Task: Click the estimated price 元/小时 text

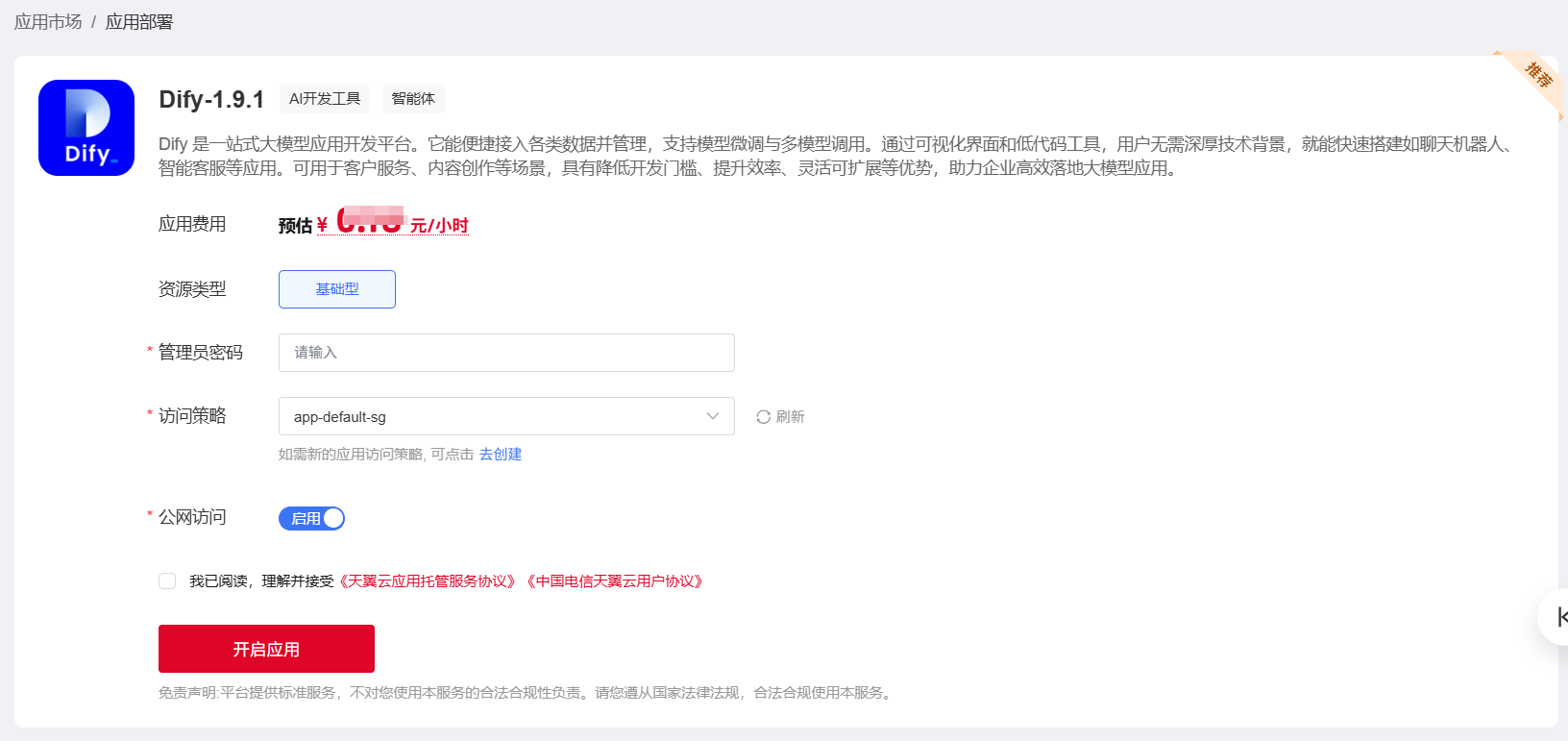Action: click(x=439, y=226)
